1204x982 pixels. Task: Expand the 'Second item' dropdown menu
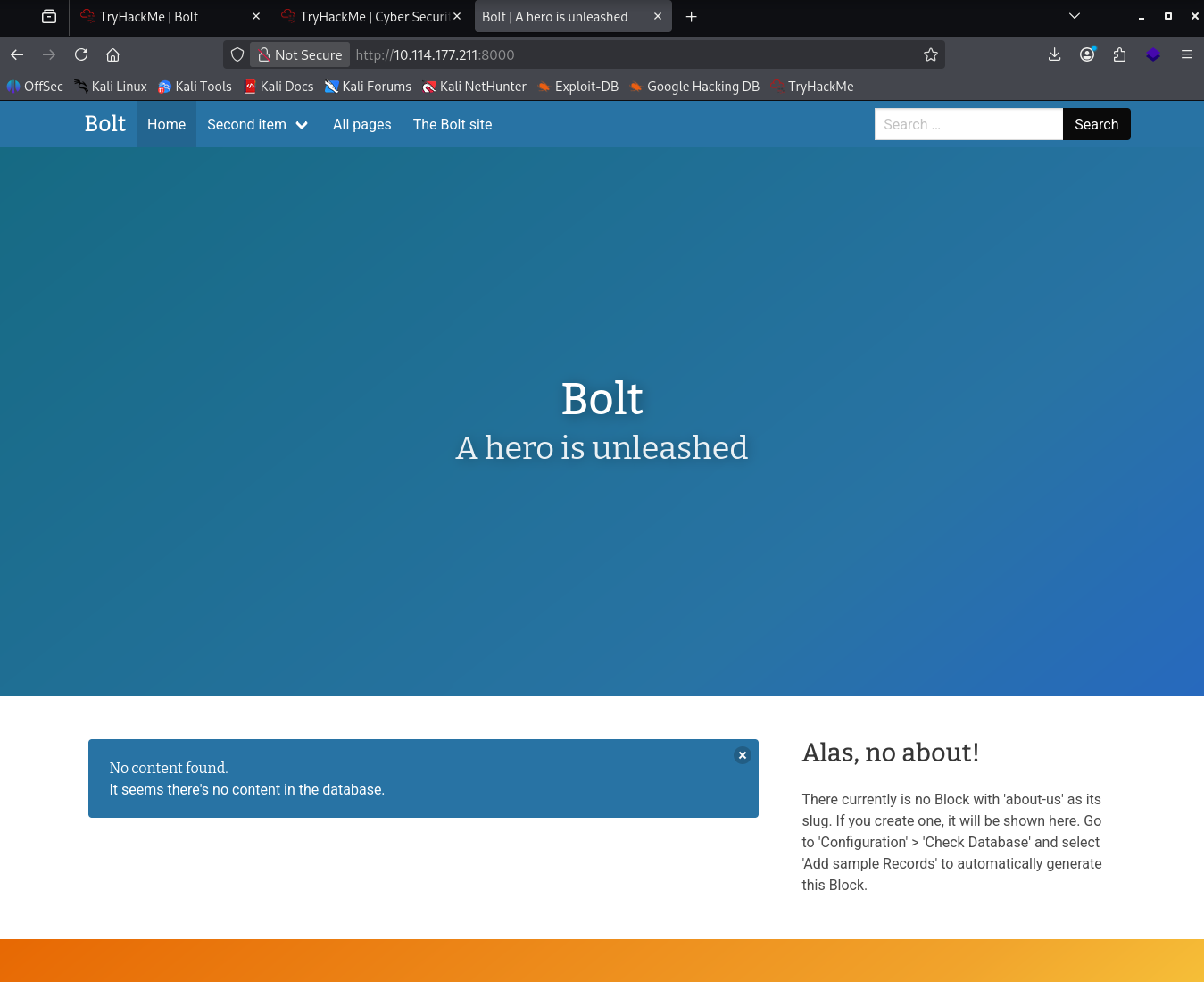[257, 125]
